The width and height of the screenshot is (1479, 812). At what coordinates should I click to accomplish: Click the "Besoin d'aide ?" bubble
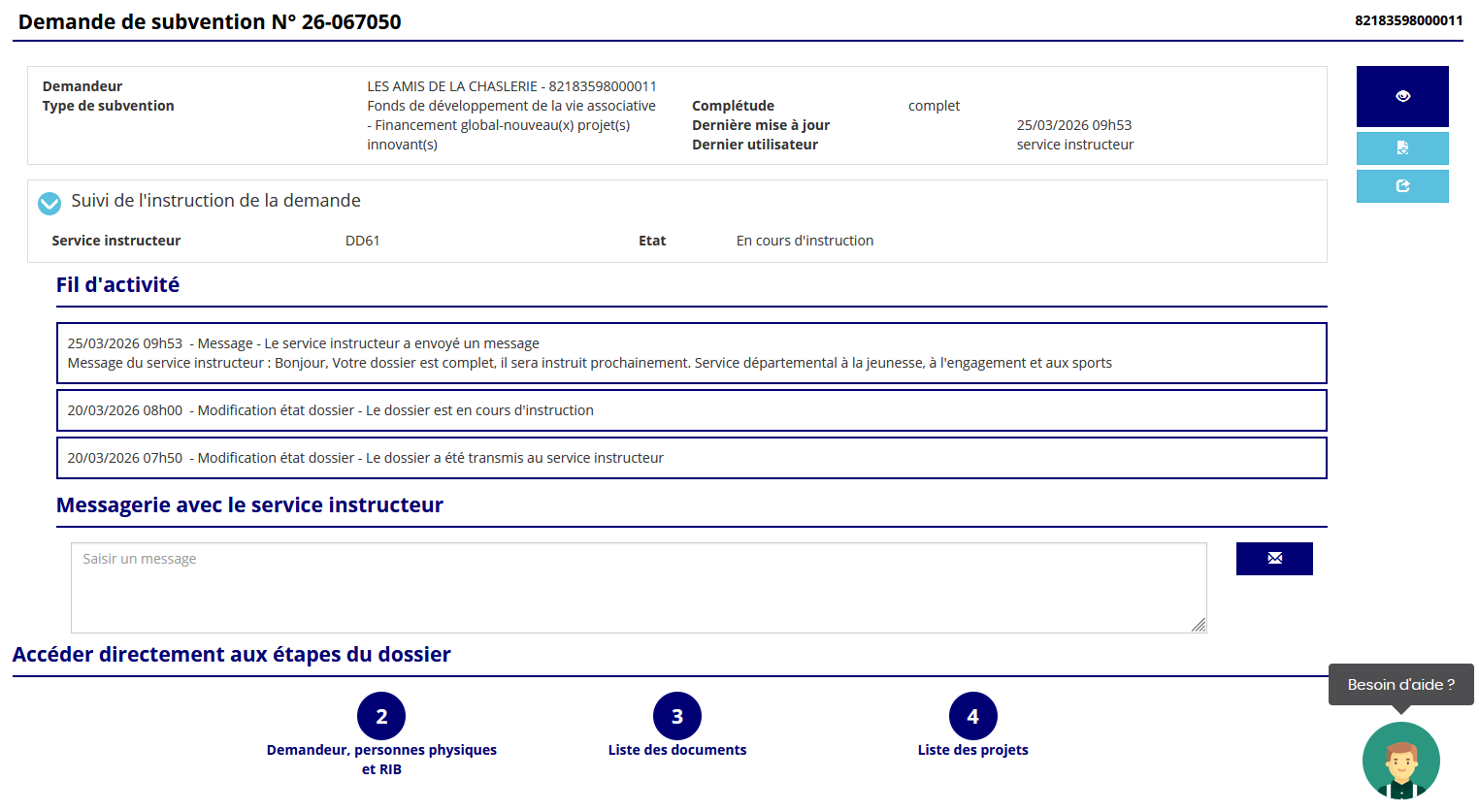point(1400,684)
